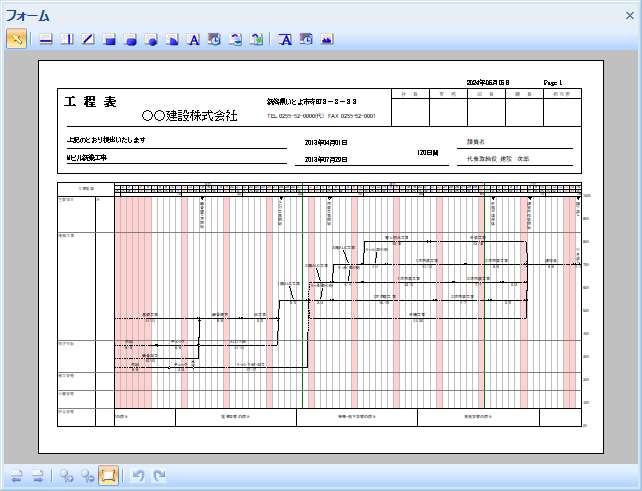Click the TEL 0255-52-0000 FAX line
This screenshot has width=642, height=491.
(x=321, y=116)
